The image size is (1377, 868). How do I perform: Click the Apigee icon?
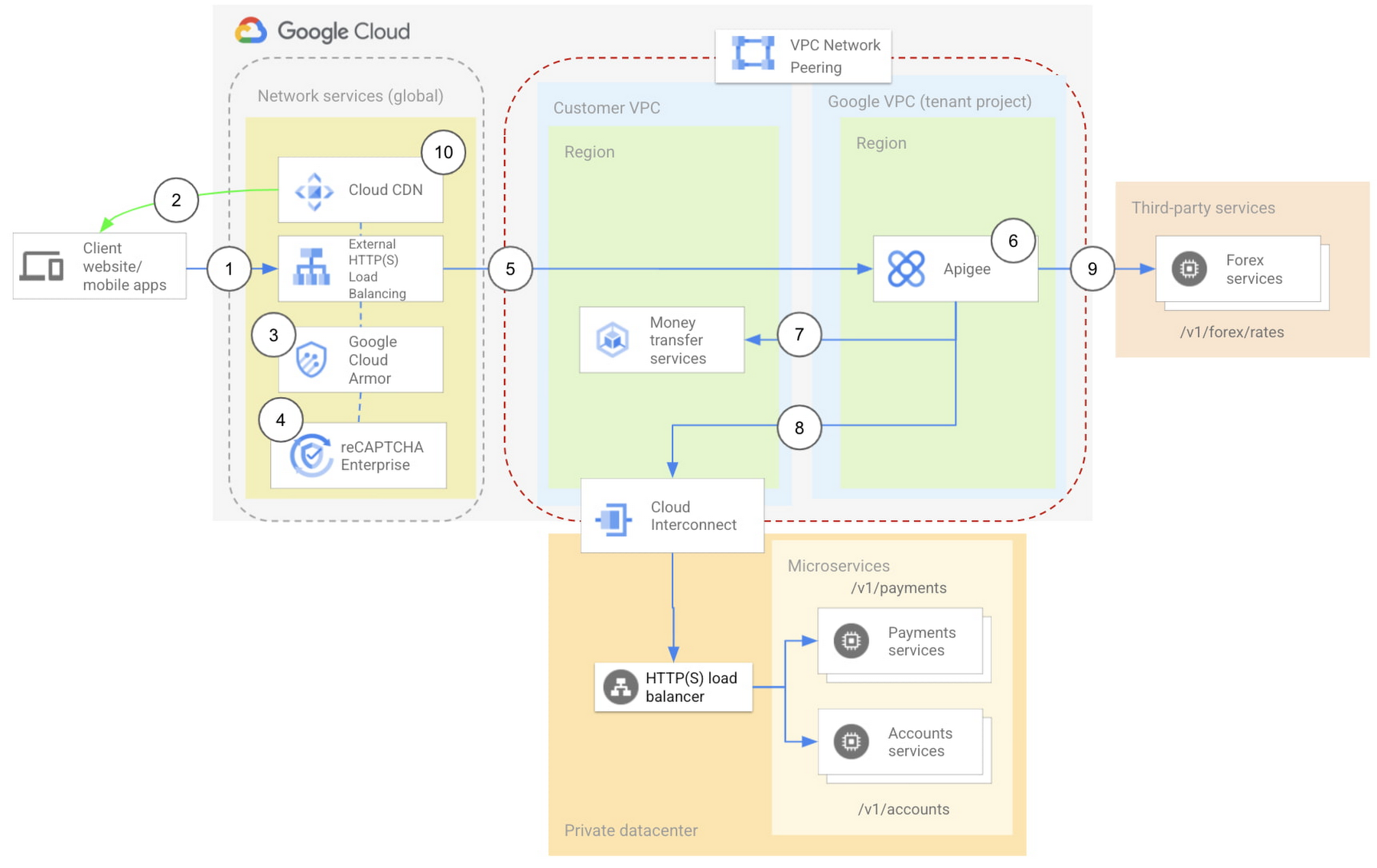(906, 269)
